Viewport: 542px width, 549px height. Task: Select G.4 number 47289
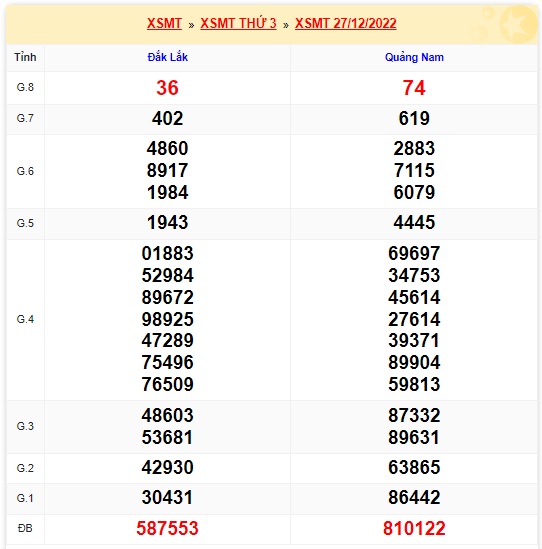(x=167, y=341)
